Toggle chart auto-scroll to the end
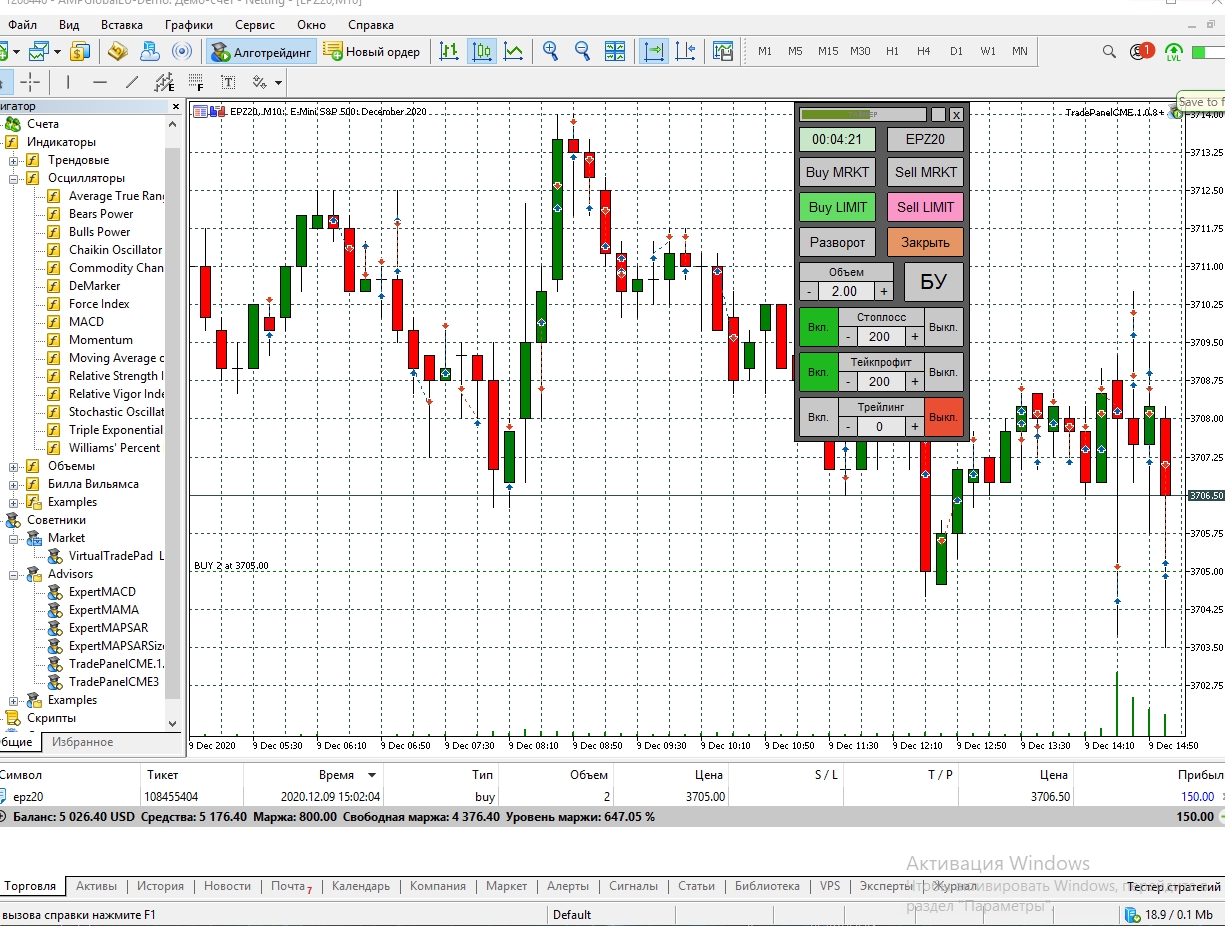Screen dimensions: 1225x926 pyautogui.click(x=654, y=51)
